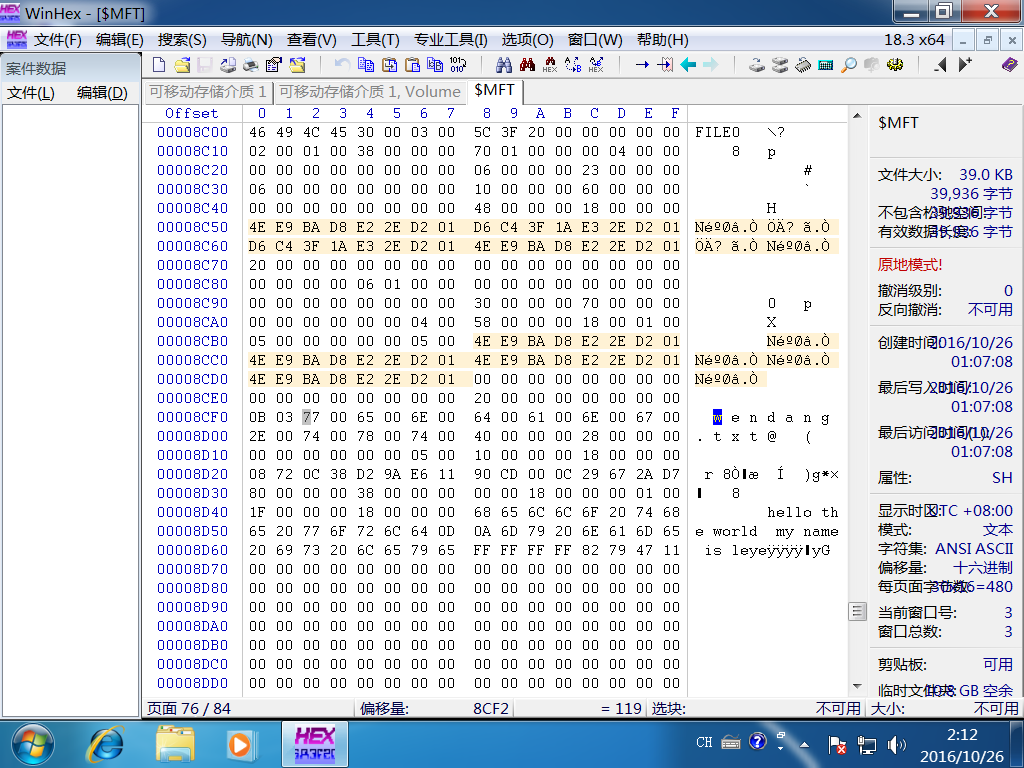Click the volume speaker tray icon

tap(897, 744)
